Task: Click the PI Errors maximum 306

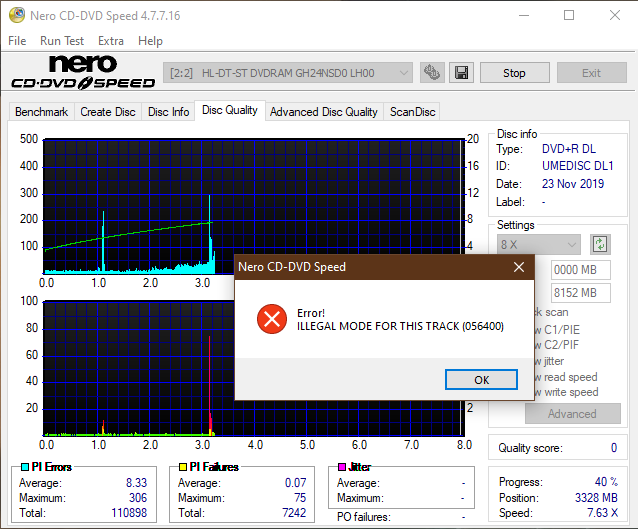Action: tap(138, 498)
